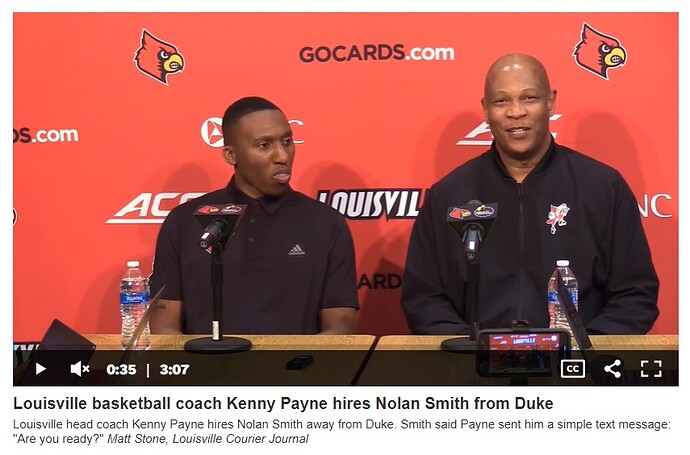This screenshot has height=455, width=690.
Task: Click the cardinal mascot logo at upper left
Action: click(x=159, y=57)
